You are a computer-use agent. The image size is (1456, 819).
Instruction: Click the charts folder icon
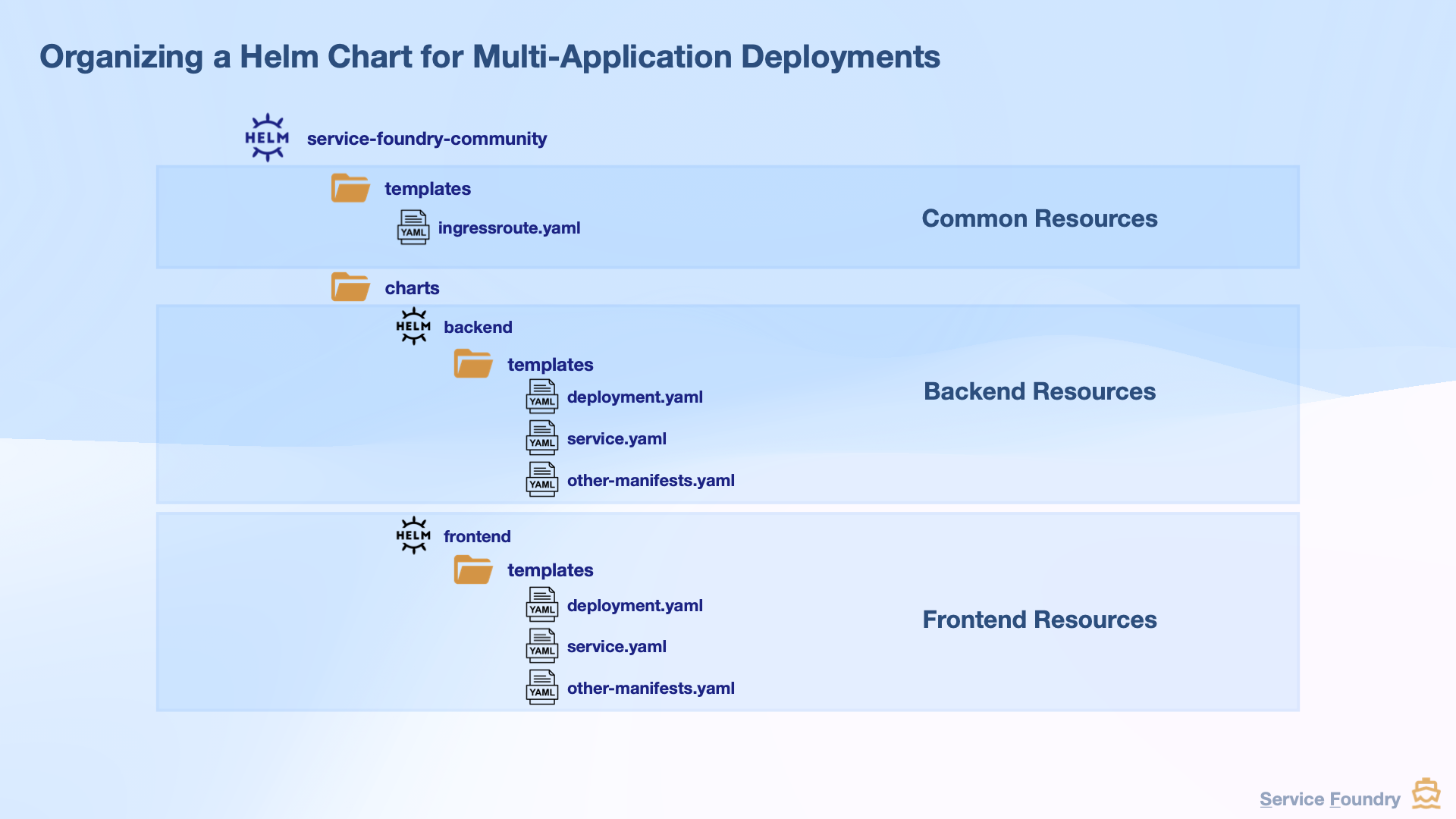pyautogui.click(x=350, y=287)
